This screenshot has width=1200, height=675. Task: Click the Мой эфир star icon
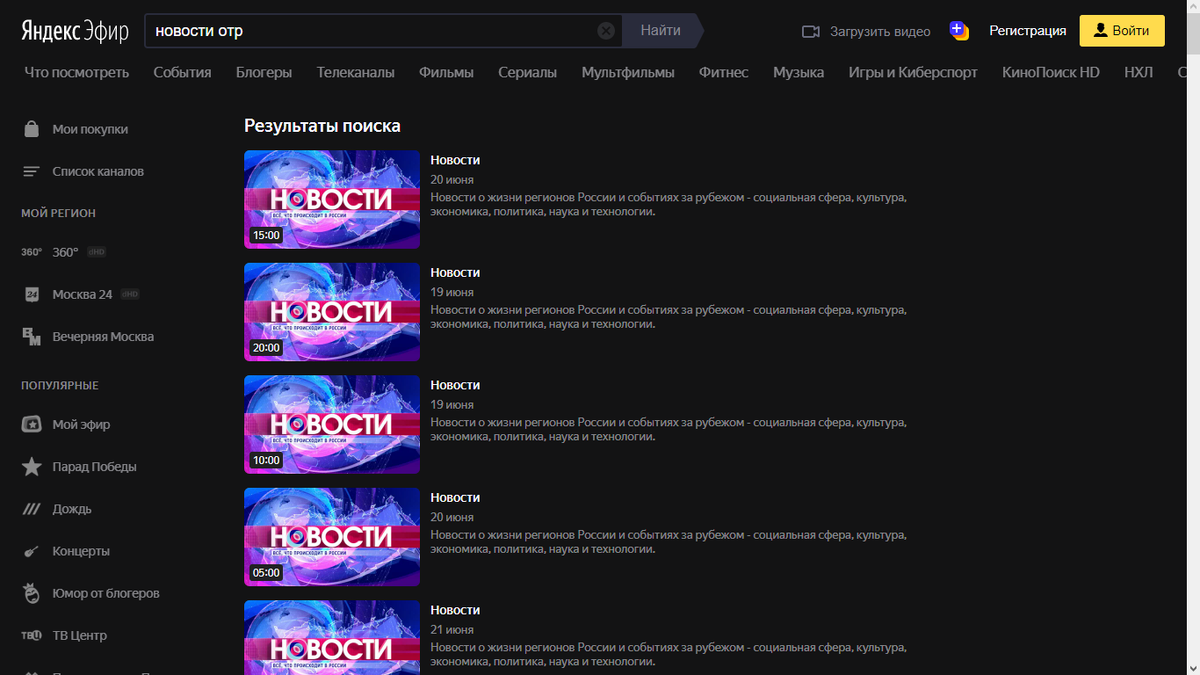[x=32, y=424]
